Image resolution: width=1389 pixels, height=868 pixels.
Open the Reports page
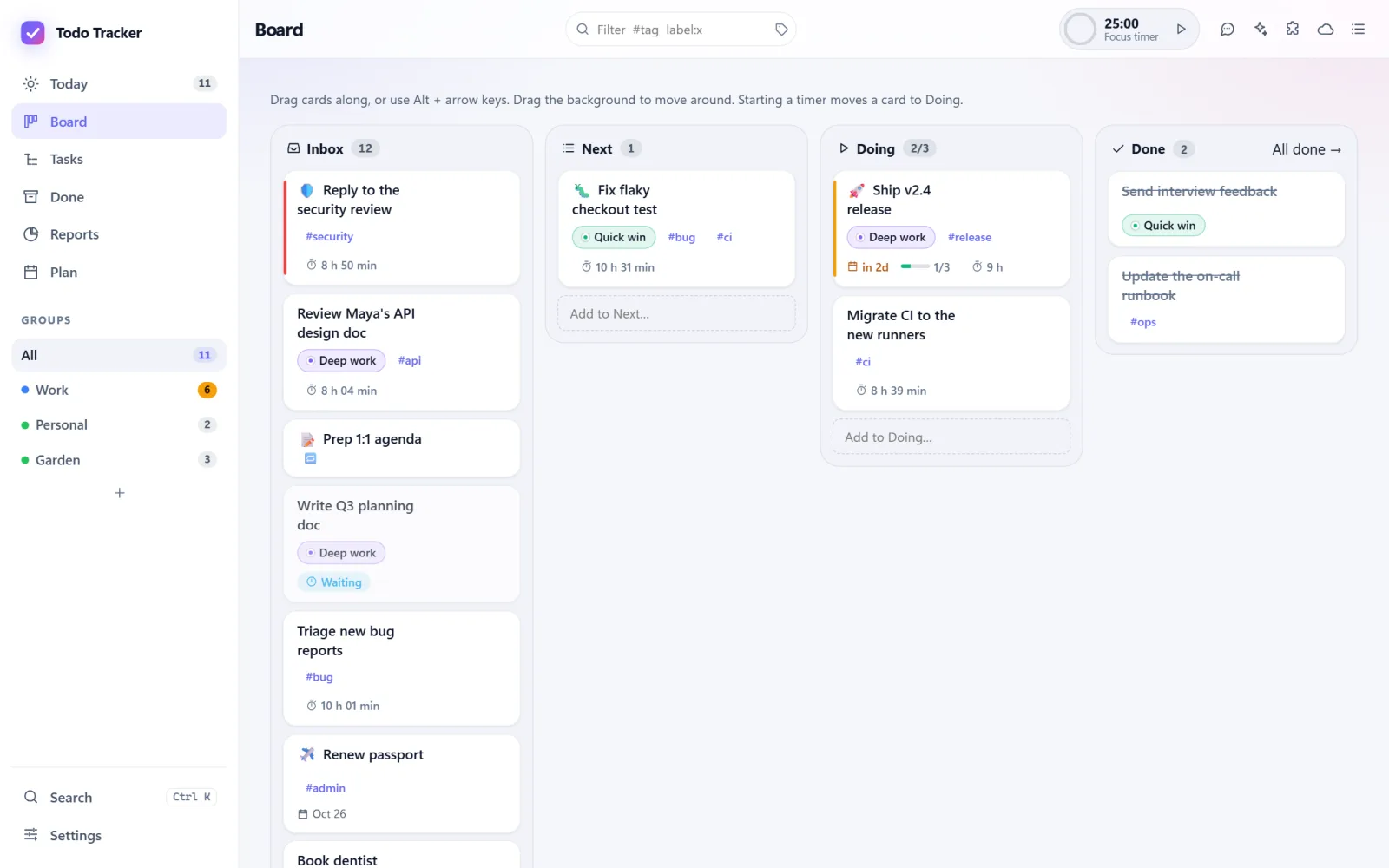click(119, 234)
